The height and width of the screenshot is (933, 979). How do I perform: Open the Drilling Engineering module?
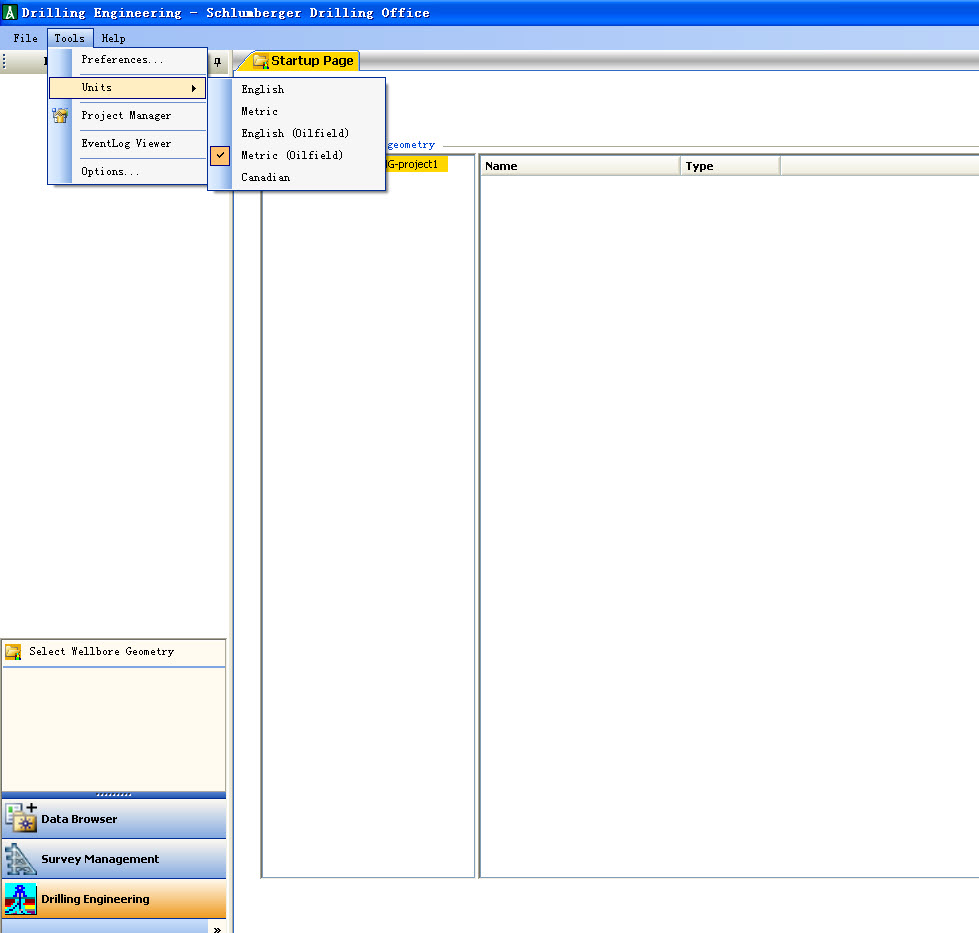pyautogui.click(x=114, y=899)
